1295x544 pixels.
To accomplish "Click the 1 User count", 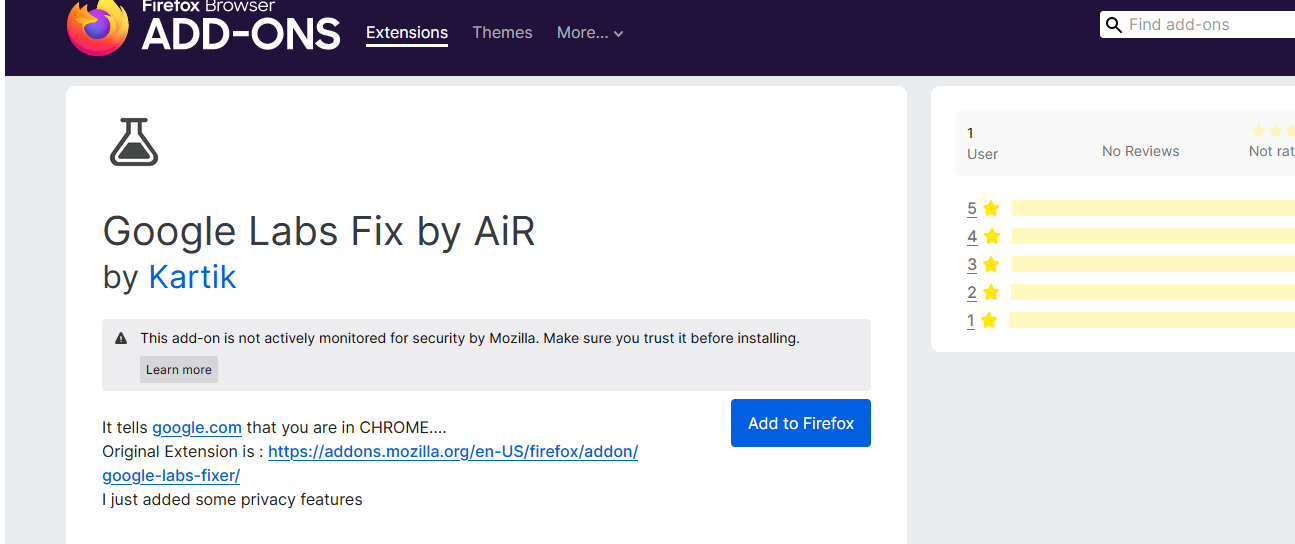I will pos(982,143).
